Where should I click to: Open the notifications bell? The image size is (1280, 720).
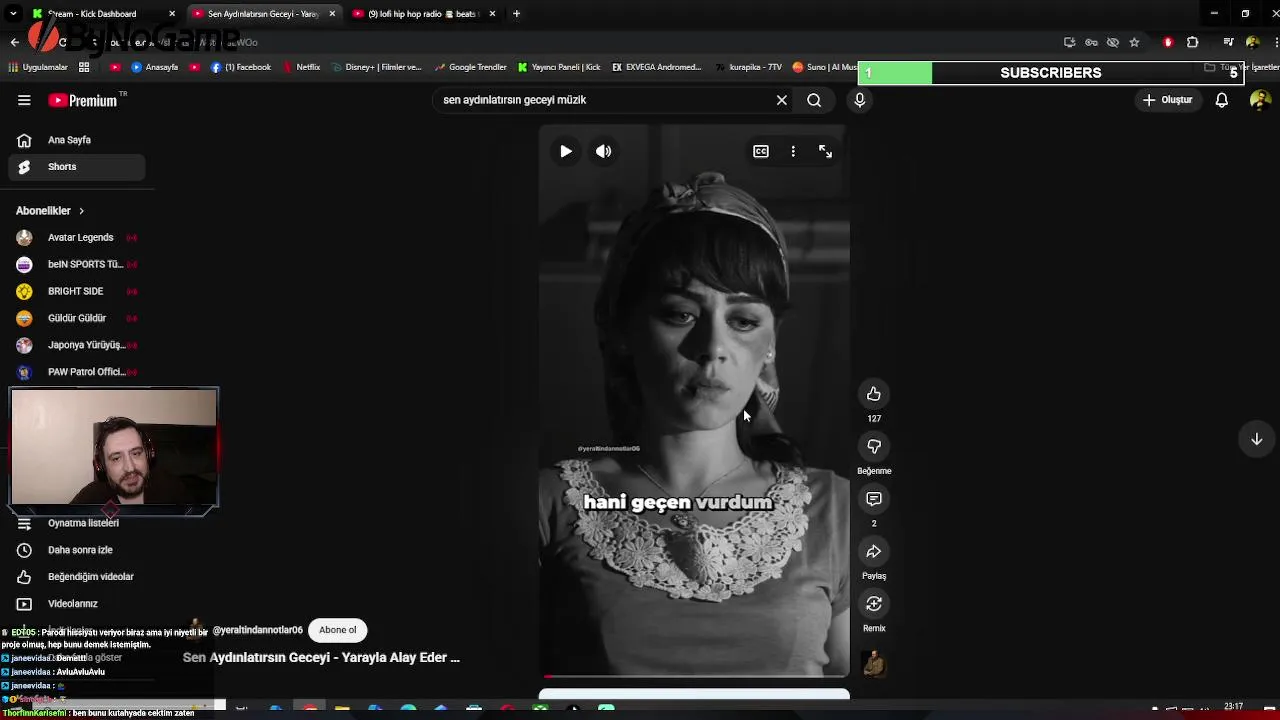coord(1221,100)
